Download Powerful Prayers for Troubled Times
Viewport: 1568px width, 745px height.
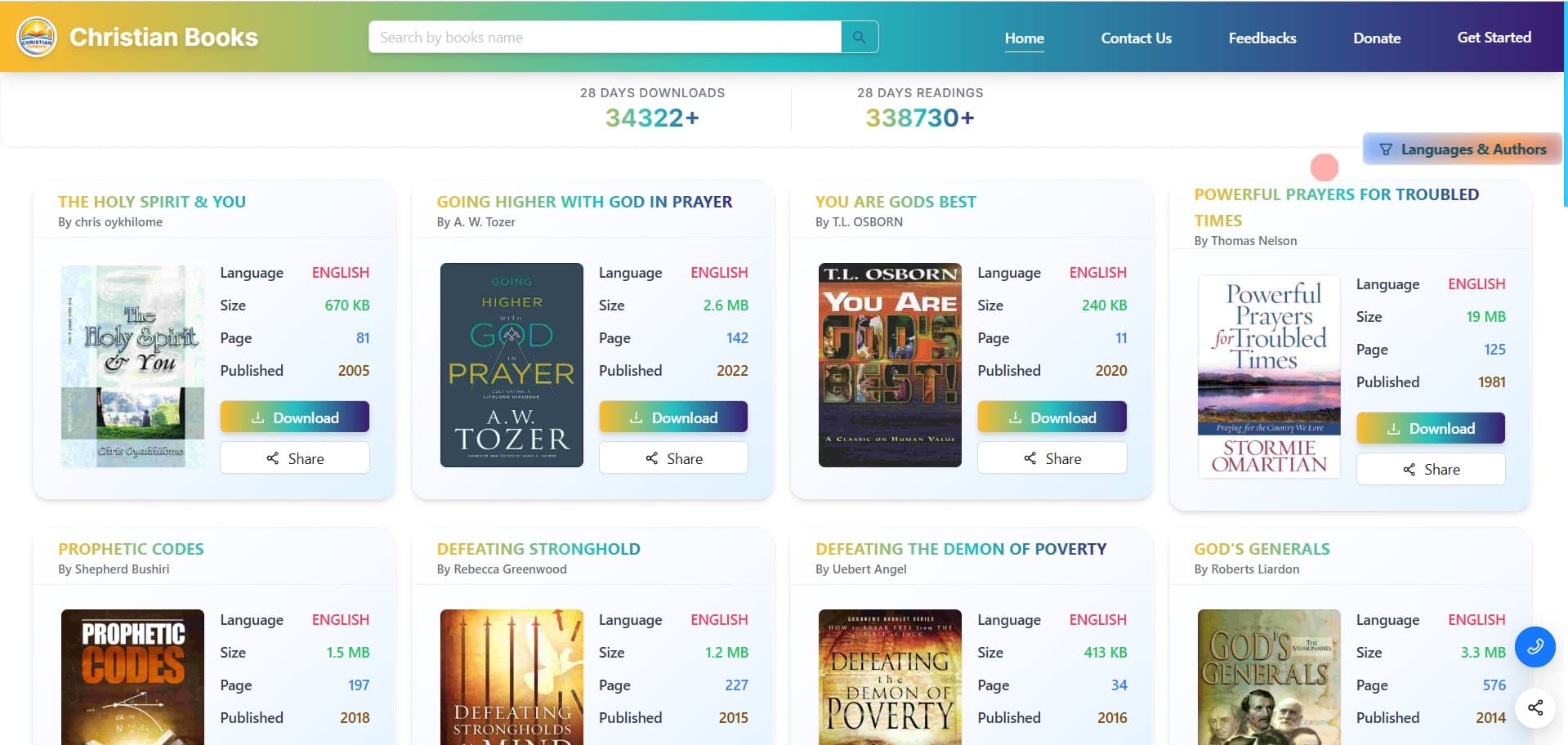click(x=1431, y=427)
